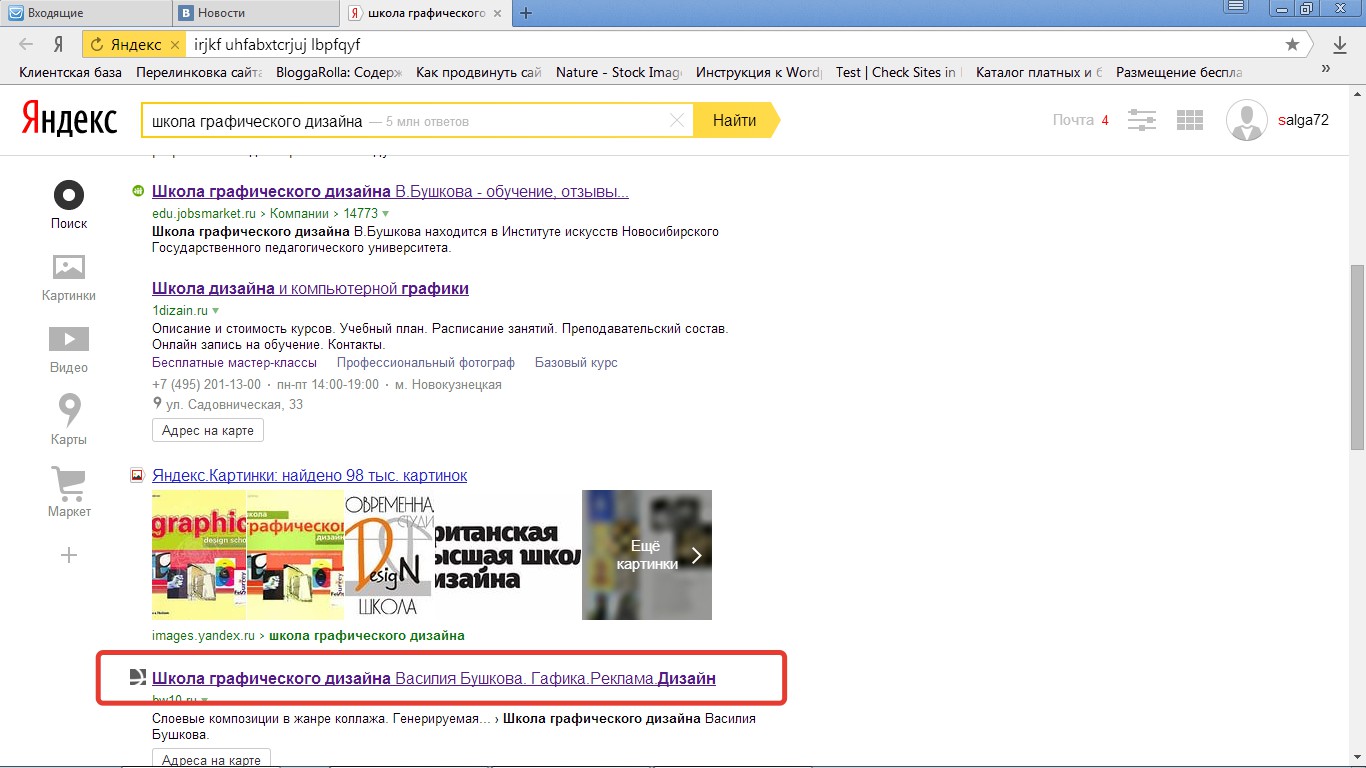Open a new browser tab with plus
The width and height of the screenshot is (1366, 768).
(x=526, y=13)
